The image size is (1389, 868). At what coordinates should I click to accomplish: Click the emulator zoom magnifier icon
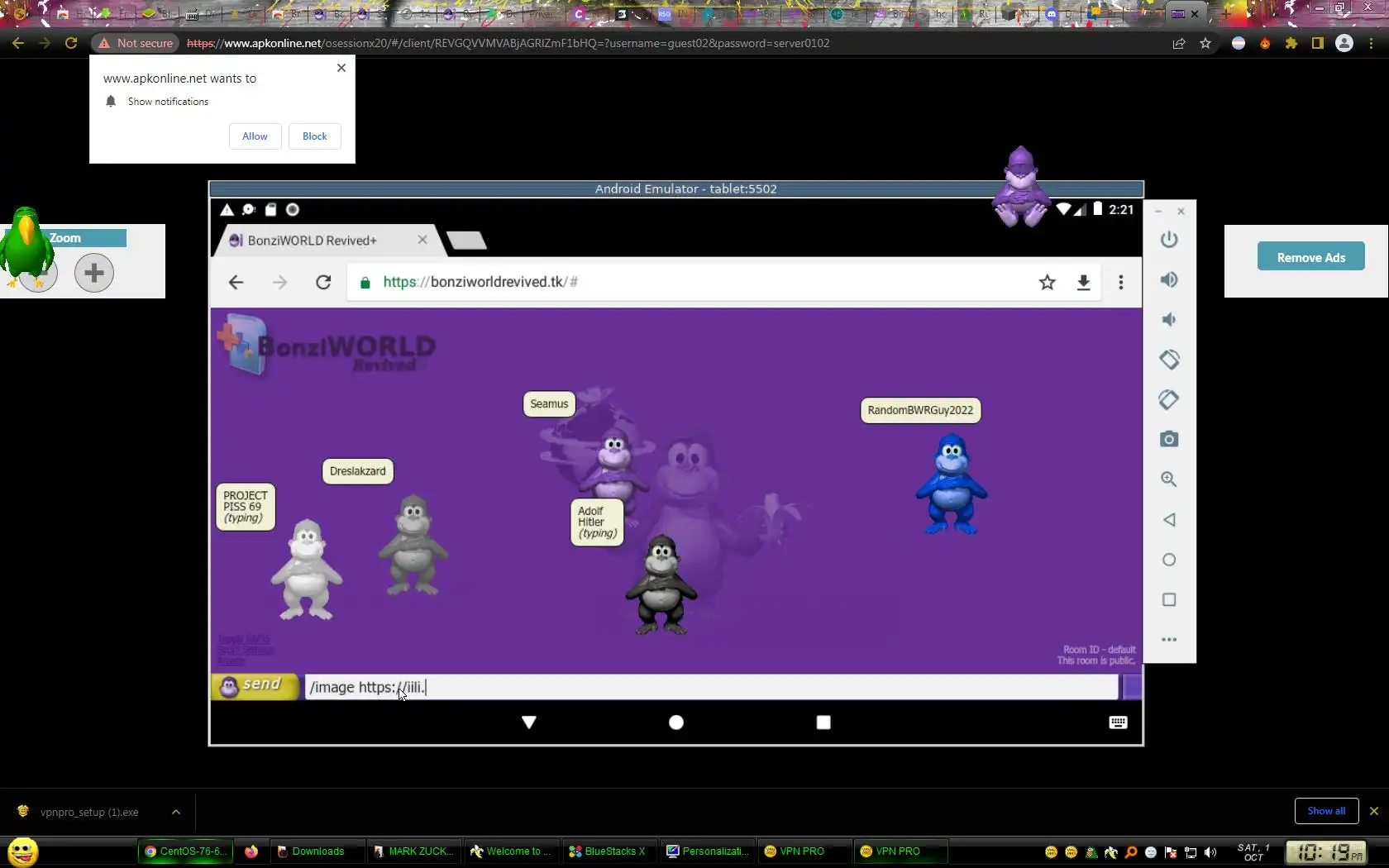1168,479
